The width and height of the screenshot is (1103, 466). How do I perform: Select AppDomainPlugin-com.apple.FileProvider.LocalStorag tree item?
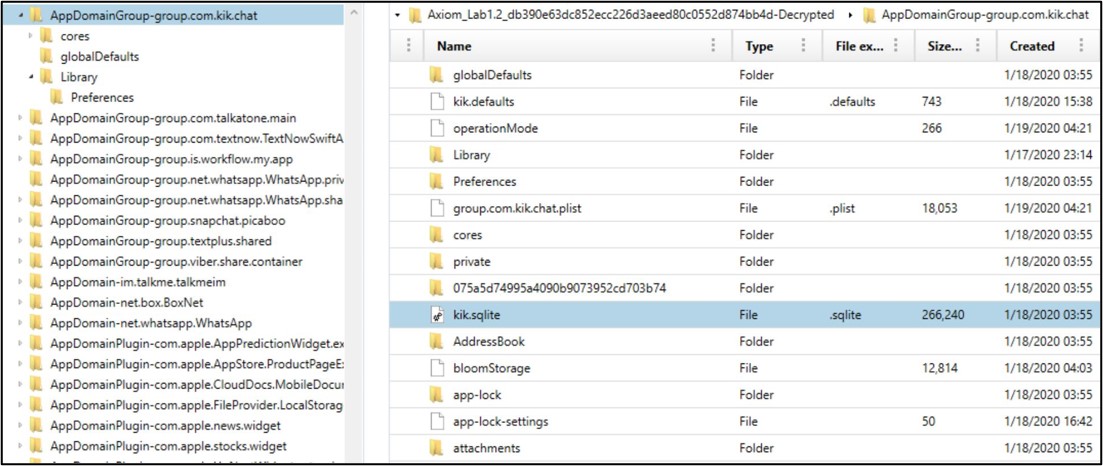point(197,405)
